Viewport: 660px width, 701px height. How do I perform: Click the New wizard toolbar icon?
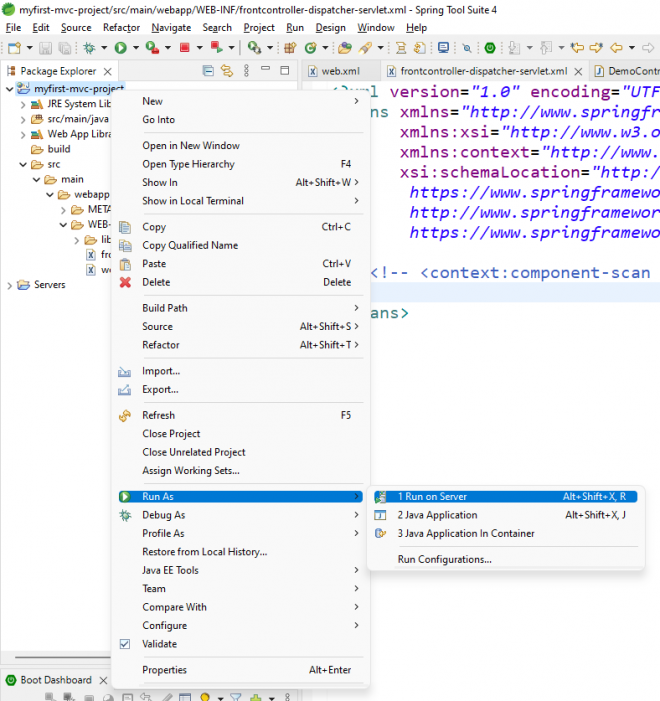click(x=15, y=47)
